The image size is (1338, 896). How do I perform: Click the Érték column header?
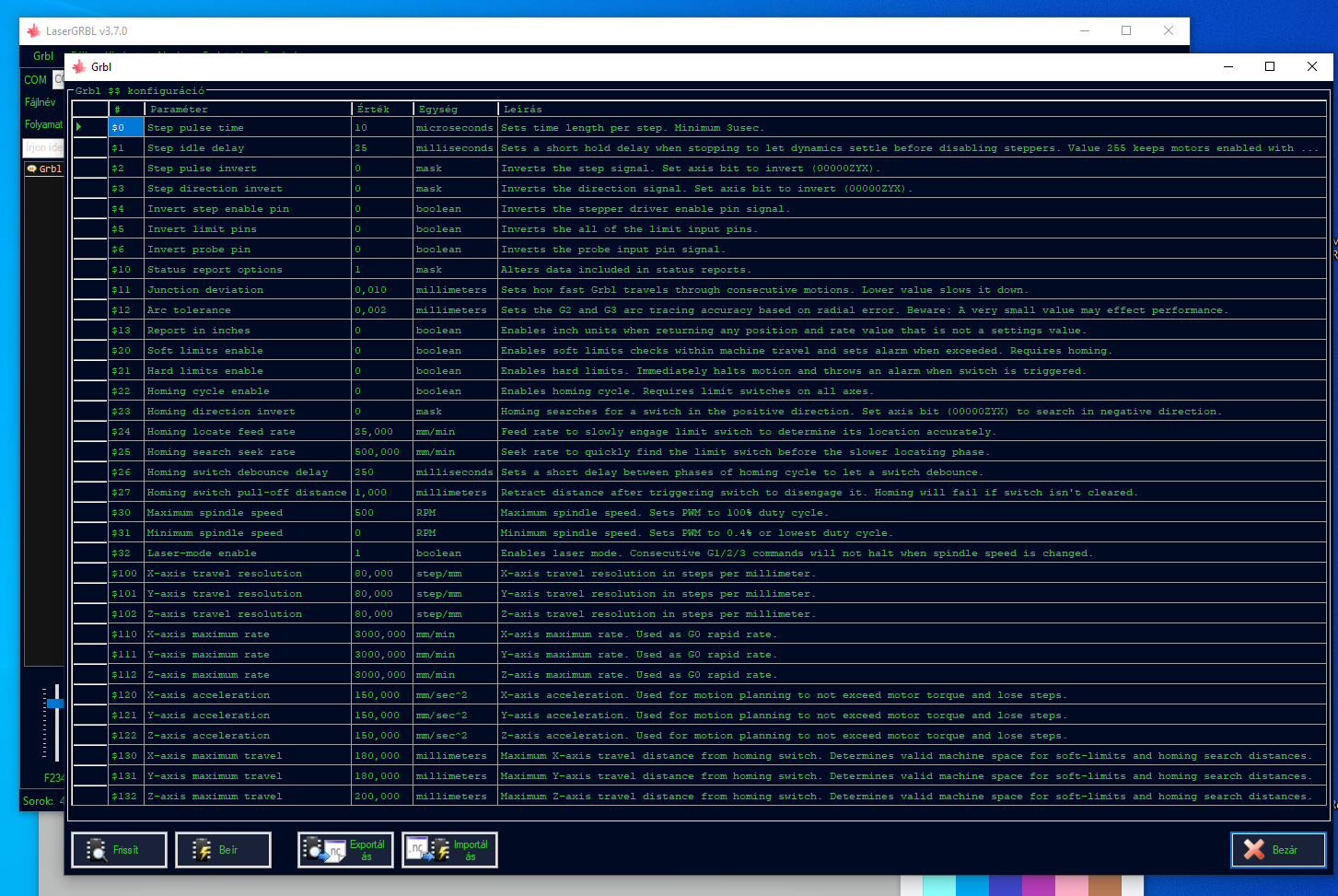tap(382, 110)
